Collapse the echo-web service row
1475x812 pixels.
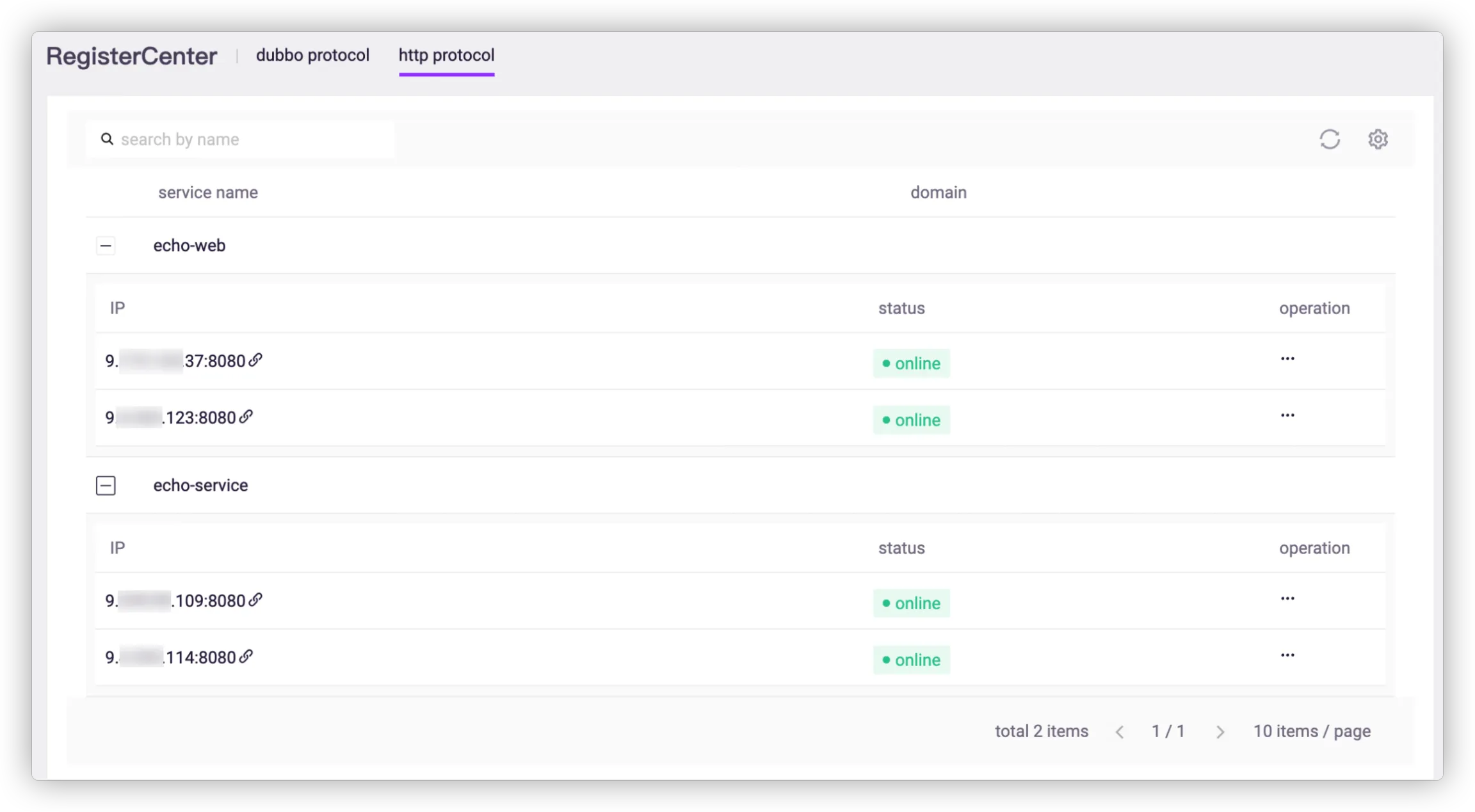106,246
